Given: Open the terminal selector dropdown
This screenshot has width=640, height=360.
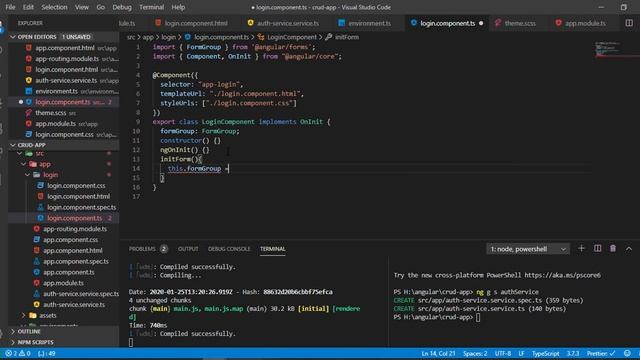Looking at the screenshot, I should coord(528,249).
